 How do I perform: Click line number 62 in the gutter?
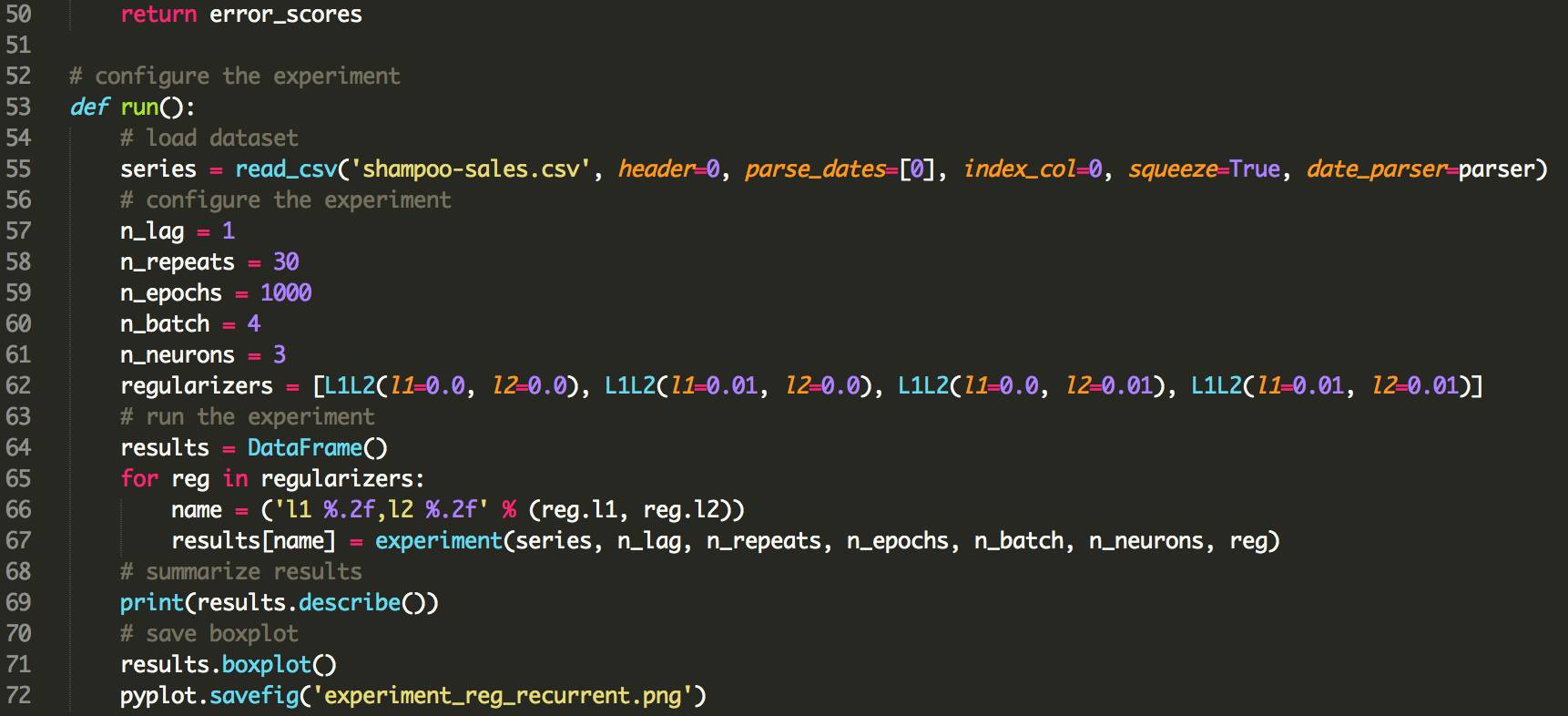tap(18, 386)
